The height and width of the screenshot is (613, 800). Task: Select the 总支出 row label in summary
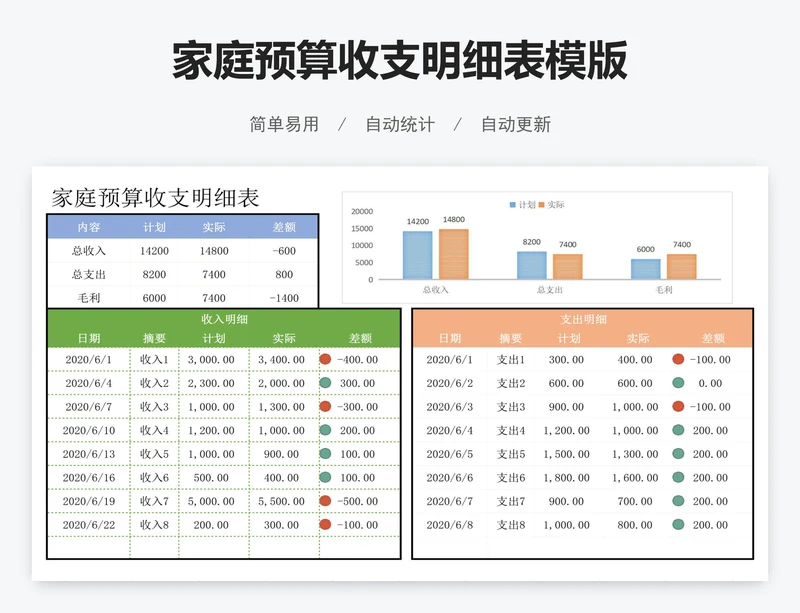pyautogui.click(x=89, y=274)
